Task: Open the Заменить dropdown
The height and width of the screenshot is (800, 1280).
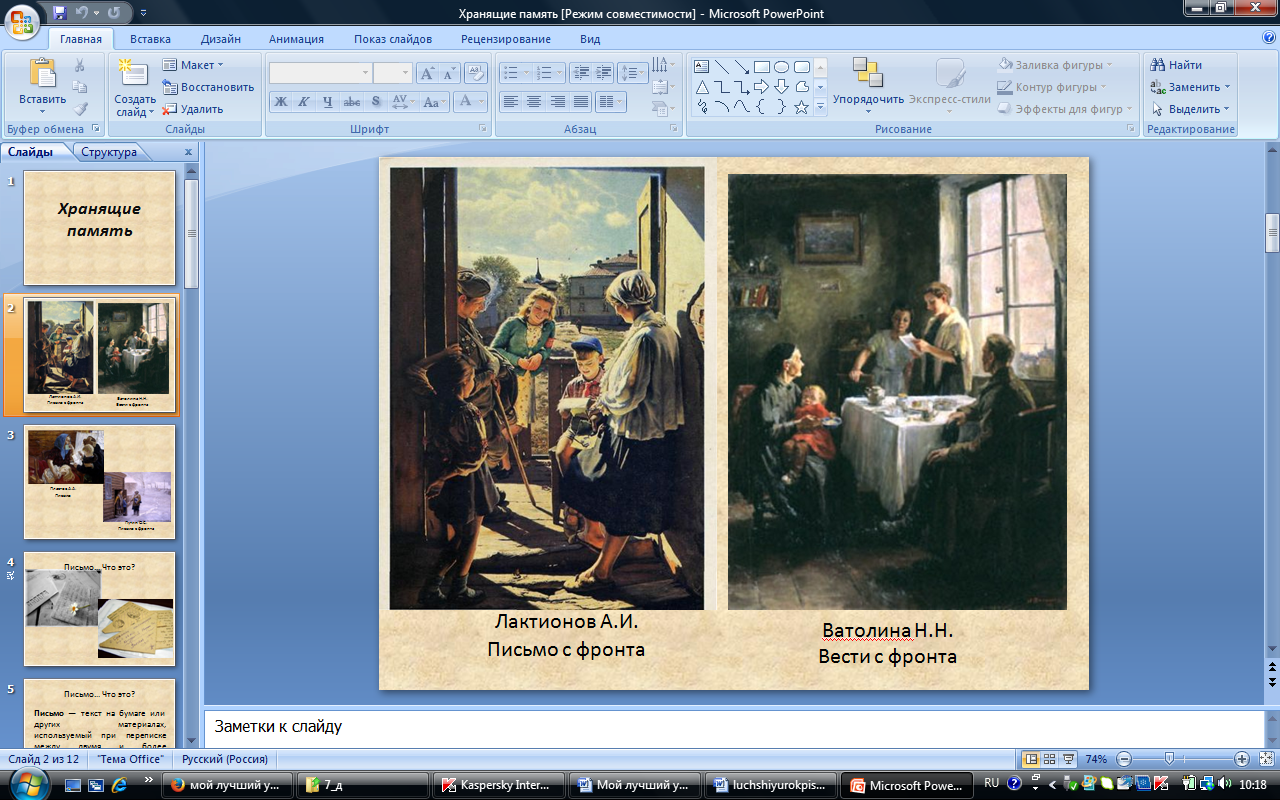Action: [1191, 87]
